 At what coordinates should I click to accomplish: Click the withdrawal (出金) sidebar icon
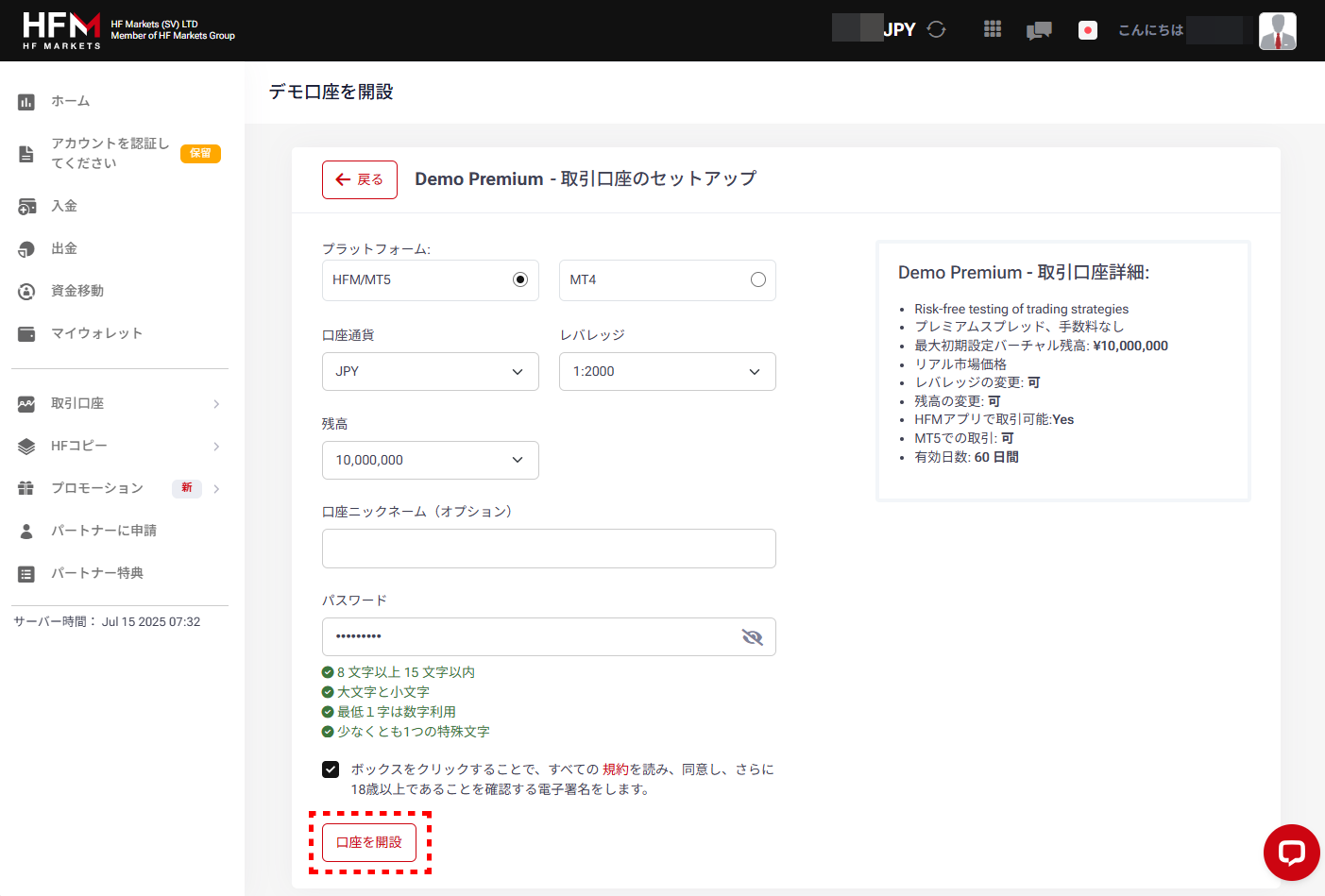pos(26,249)
